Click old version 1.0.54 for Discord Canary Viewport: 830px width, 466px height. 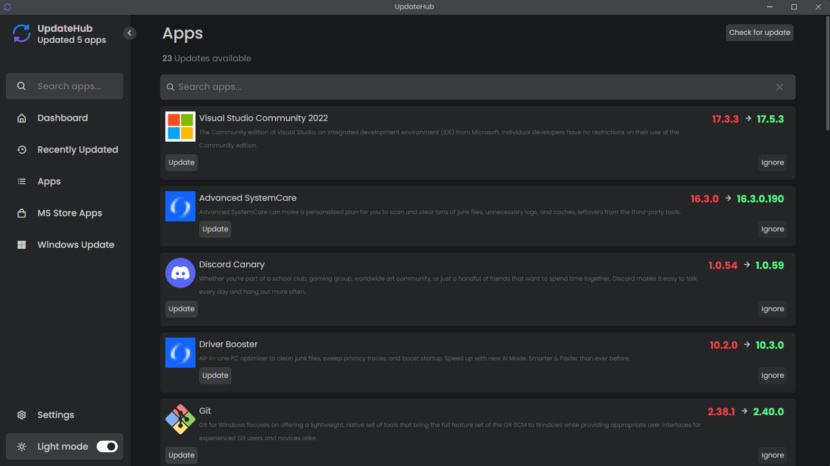[723, 265]
